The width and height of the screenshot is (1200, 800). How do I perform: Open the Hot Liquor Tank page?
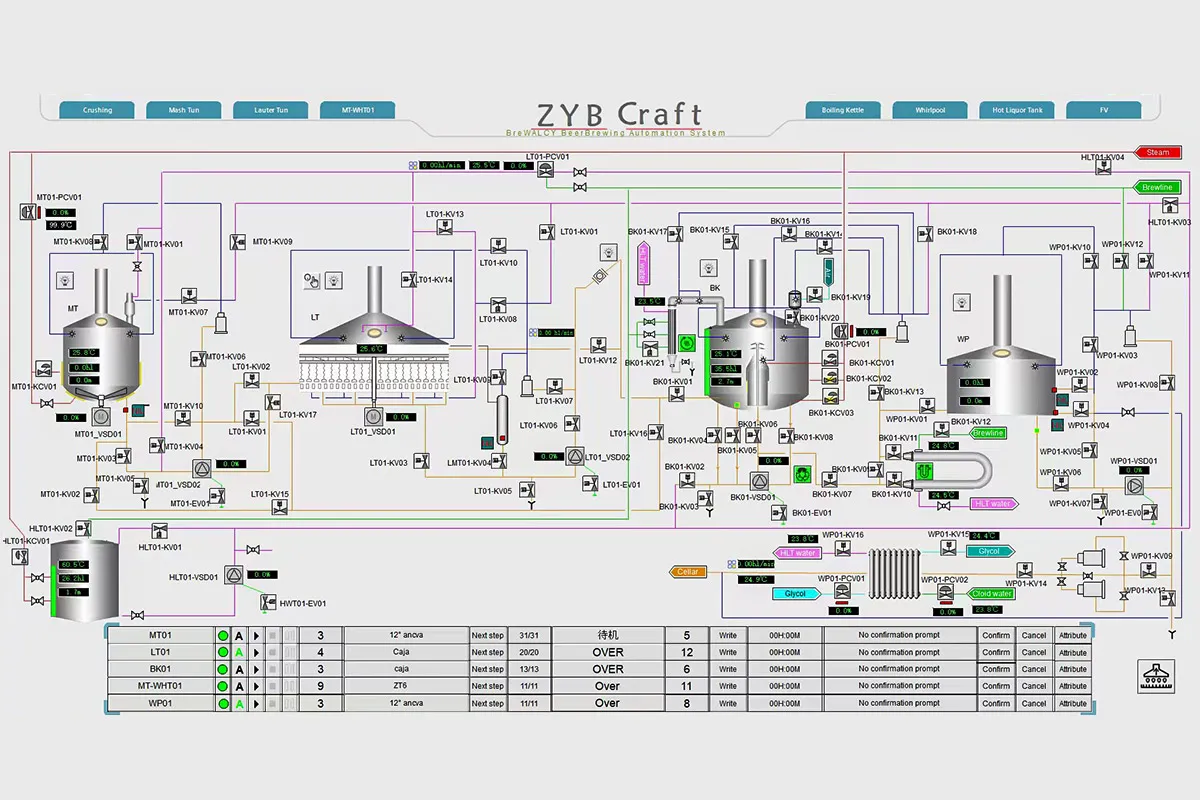click(1017, 110)
